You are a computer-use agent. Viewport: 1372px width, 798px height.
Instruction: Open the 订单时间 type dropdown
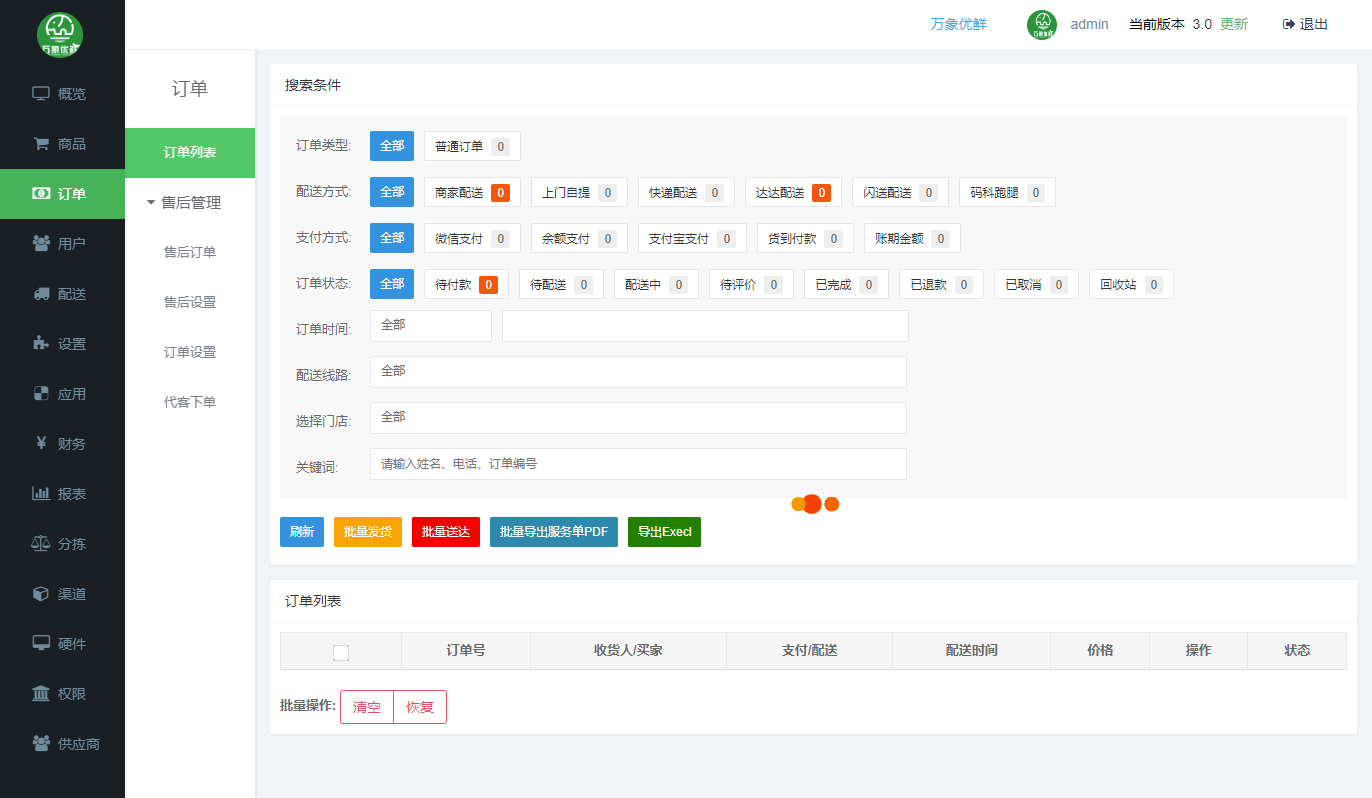430,326
